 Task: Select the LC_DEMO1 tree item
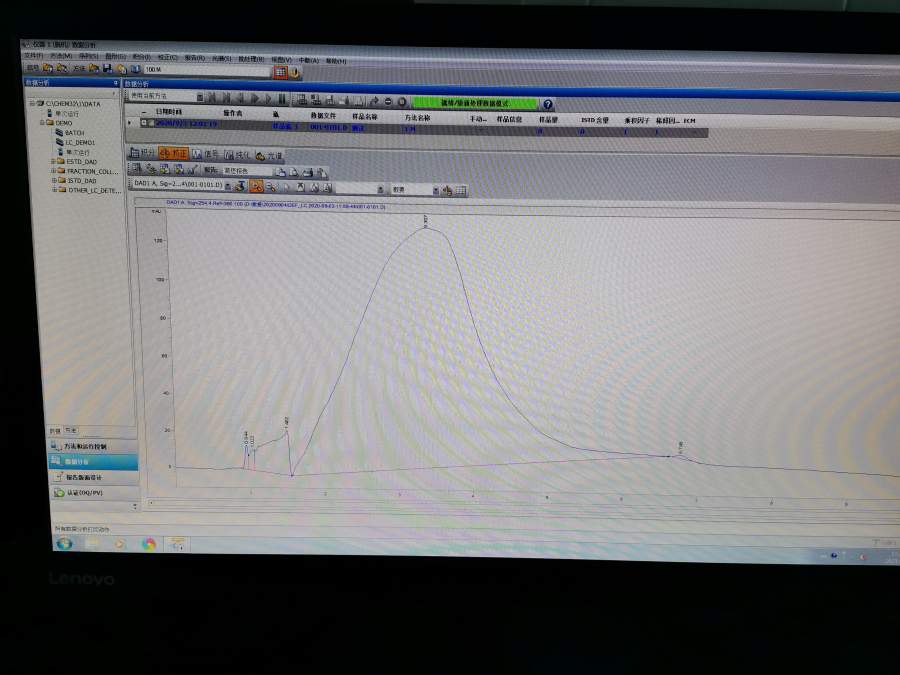coord(75,142)
